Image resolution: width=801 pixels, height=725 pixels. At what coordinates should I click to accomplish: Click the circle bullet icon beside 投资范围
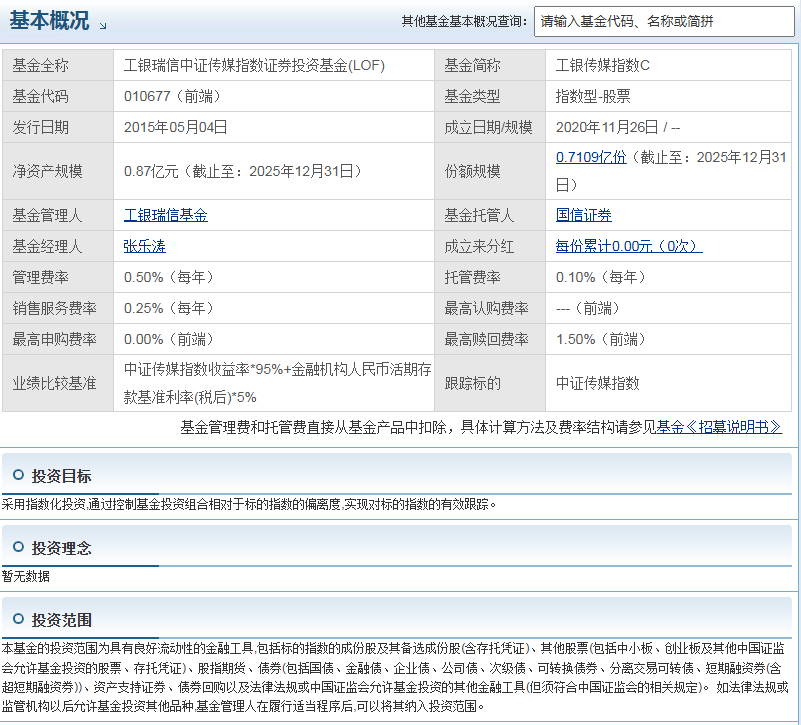pos(18,619)
